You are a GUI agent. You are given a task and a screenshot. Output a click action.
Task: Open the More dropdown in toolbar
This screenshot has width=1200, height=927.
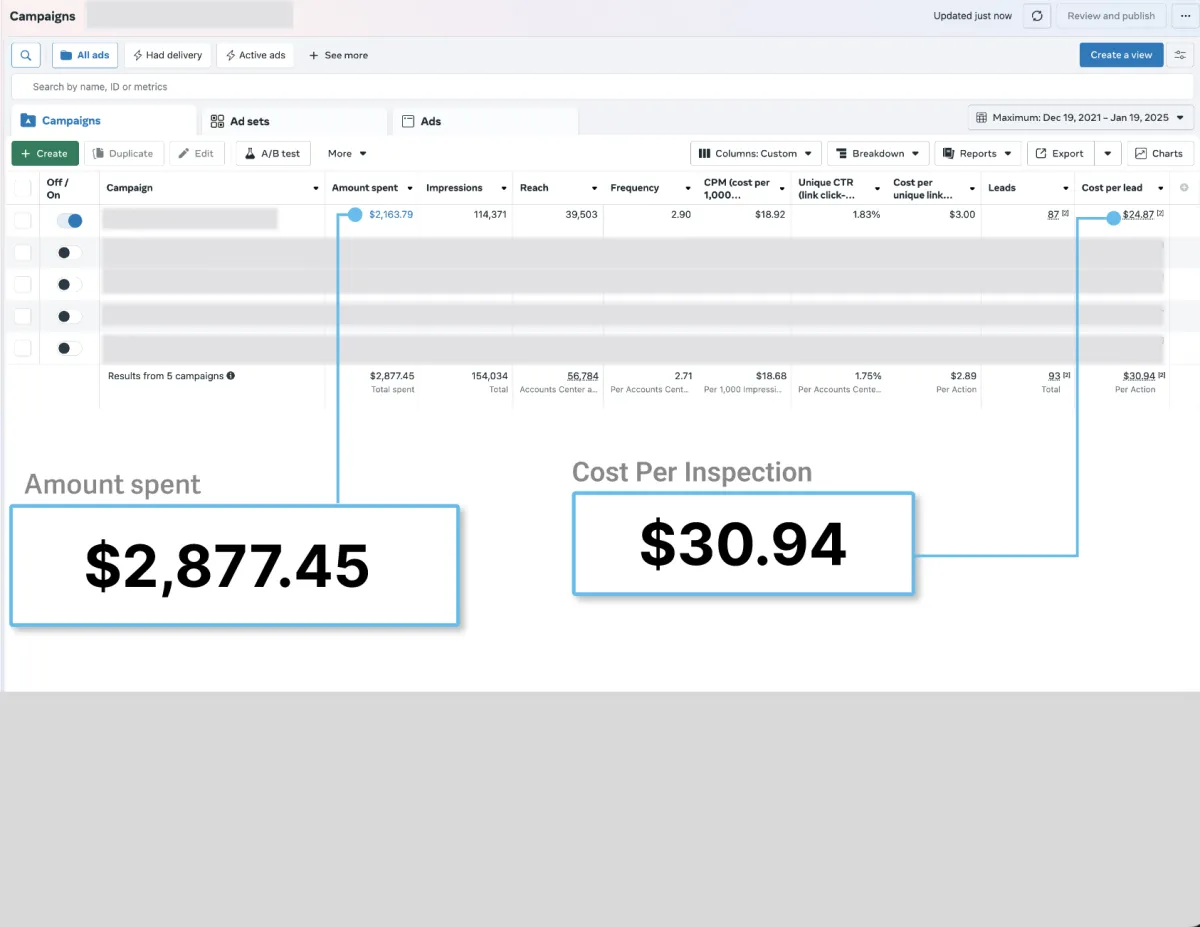[347, 153]
